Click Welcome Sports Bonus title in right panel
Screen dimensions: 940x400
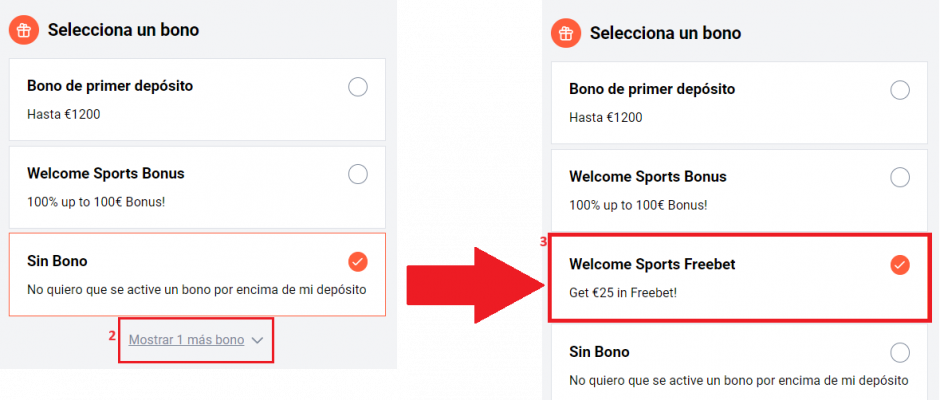point(647,177)
